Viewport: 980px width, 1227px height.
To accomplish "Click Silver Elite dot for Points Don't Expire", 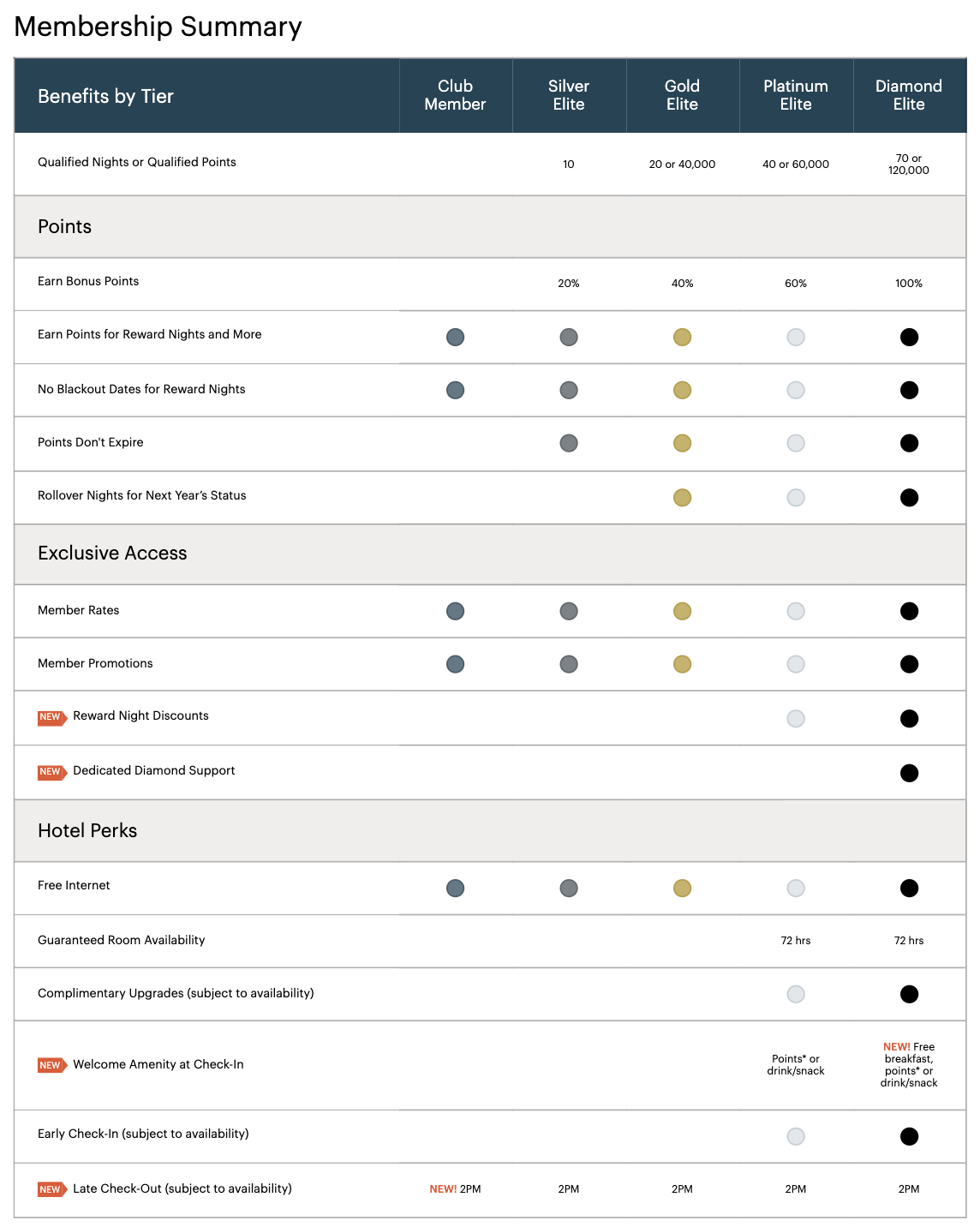I will (x=569, y=443).
